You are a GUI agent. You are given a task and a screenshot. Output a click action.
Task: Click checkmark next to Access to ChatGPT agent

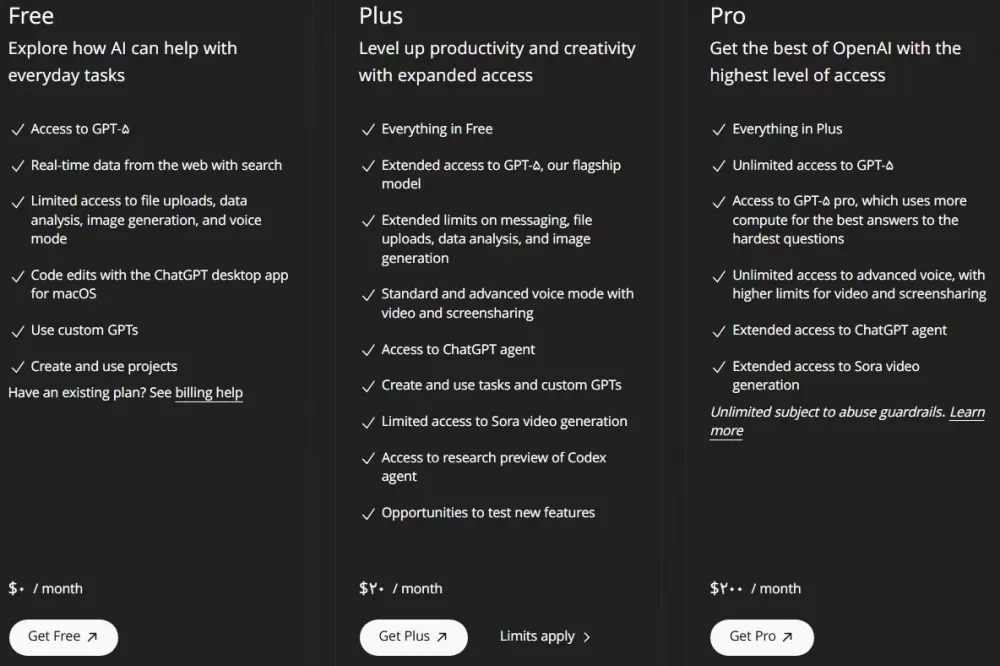click(x=368, y=351)
